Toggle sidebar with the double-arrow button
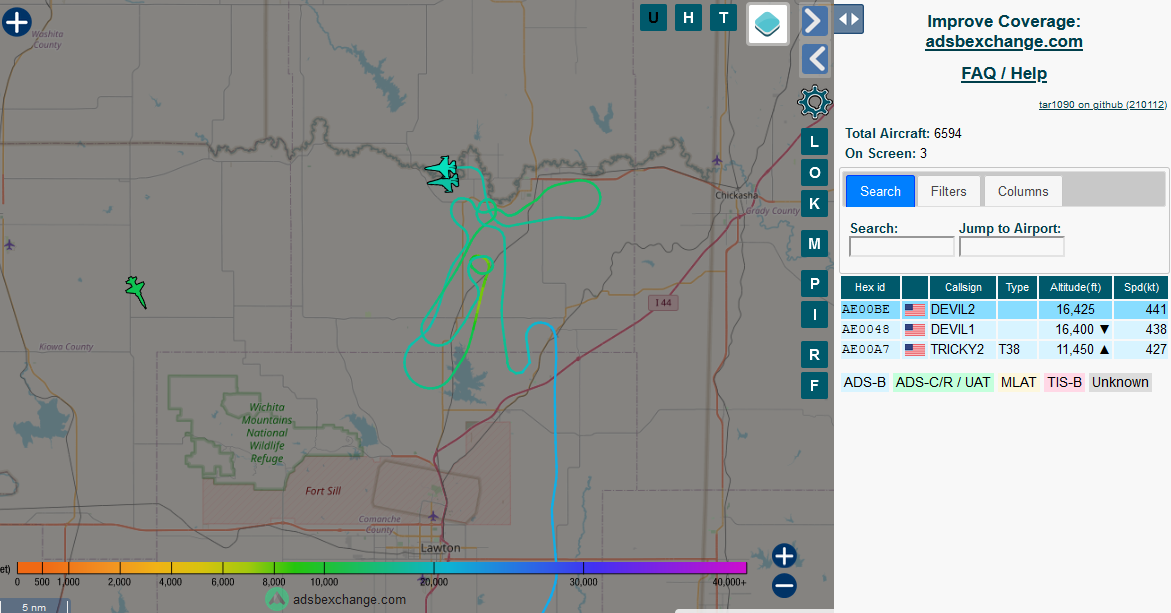This screenshot has height=613, width=1171. 849,19
